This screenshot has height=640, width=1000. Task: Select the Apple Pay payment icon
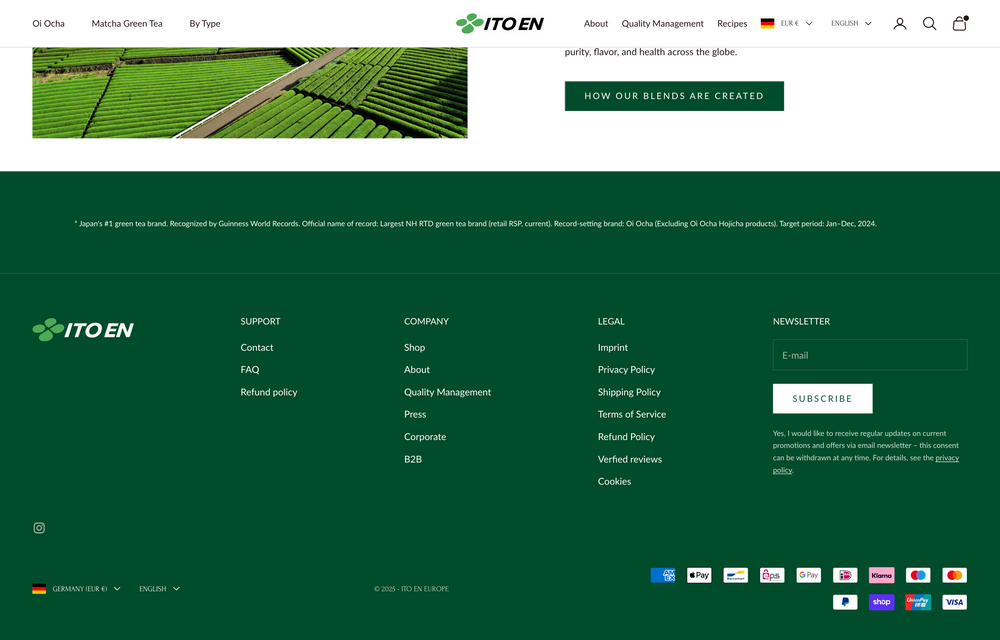(699, 575)
